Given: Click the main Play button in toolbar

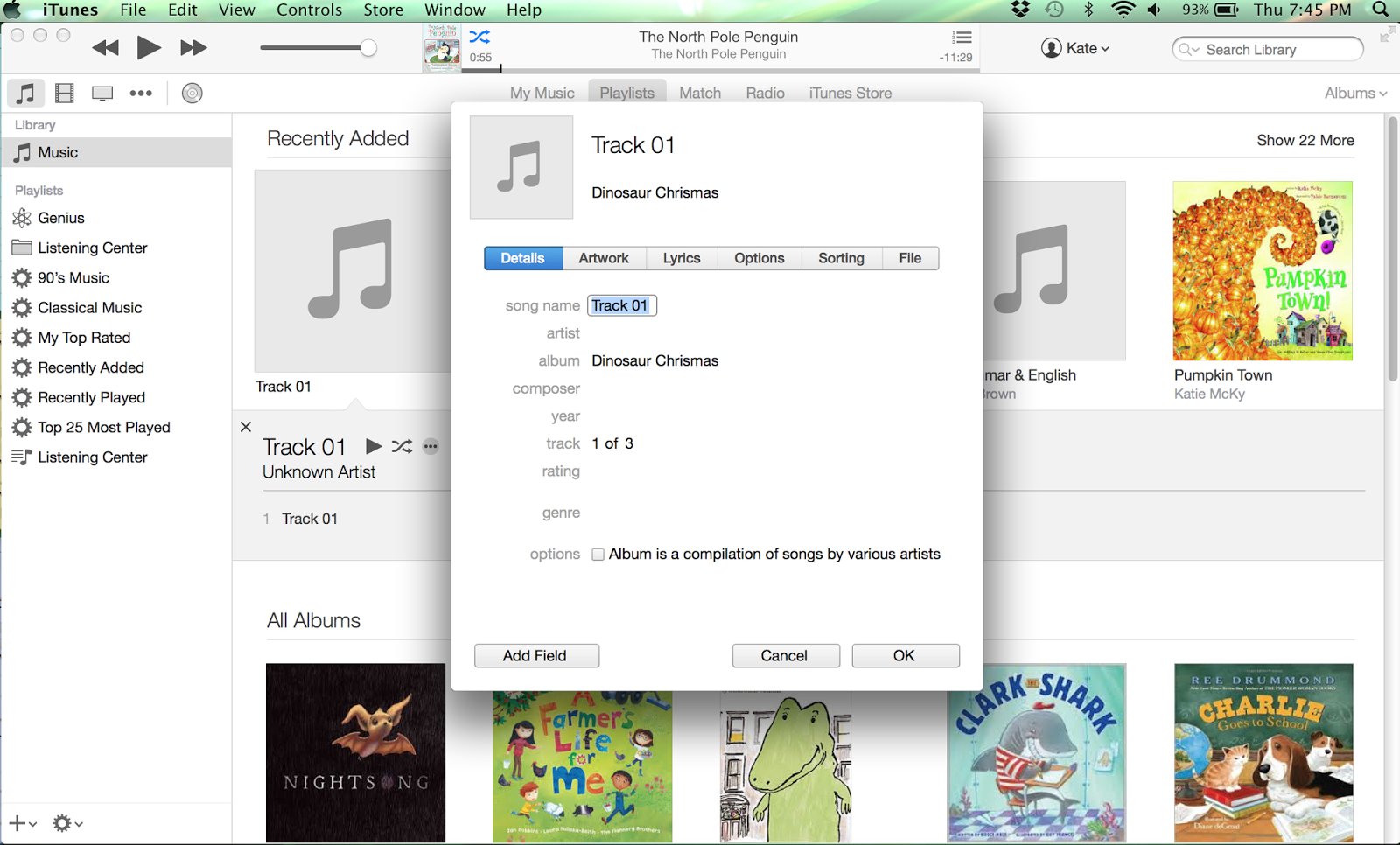Looking at the screenshot, I should tap(149, 47).
